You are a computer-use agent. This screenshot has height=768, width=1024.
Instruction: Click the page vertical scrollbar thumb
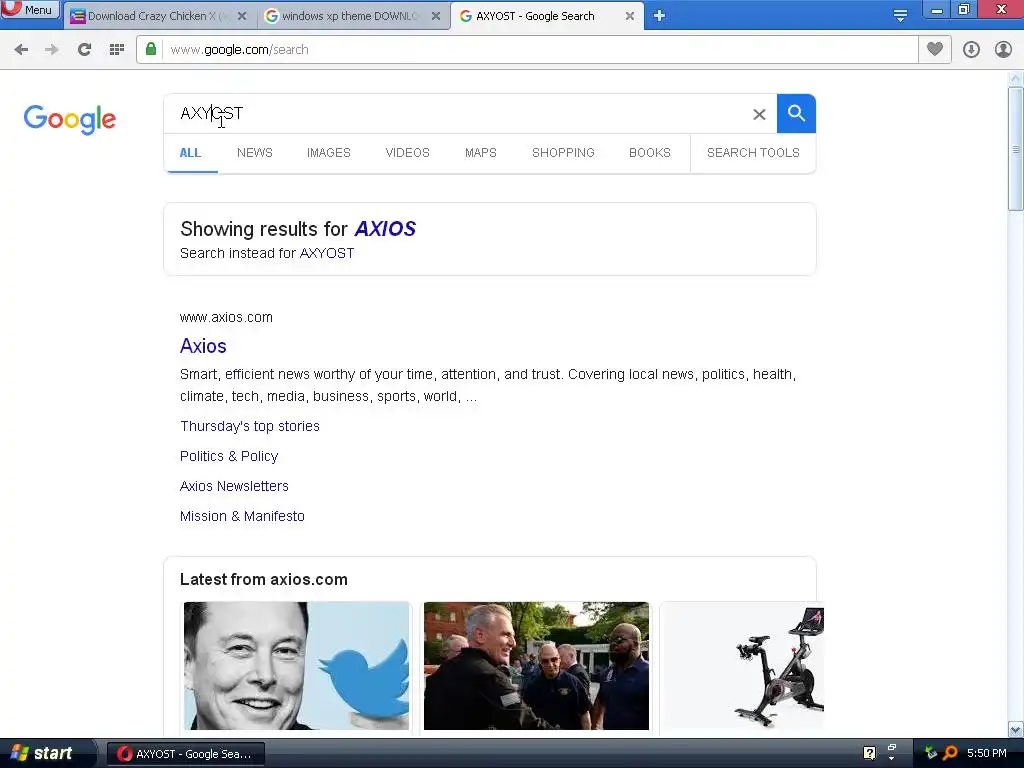(x=1015, y=150)
